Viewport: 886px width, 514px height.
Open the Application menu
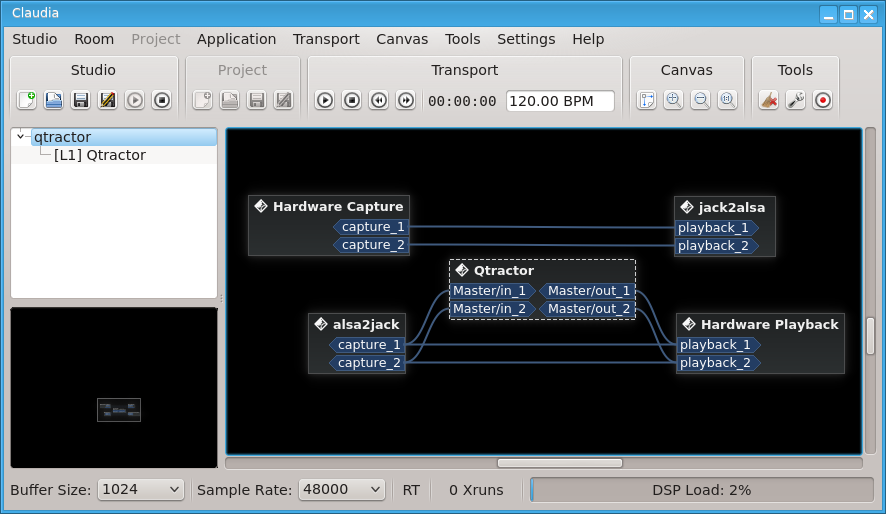236,39
